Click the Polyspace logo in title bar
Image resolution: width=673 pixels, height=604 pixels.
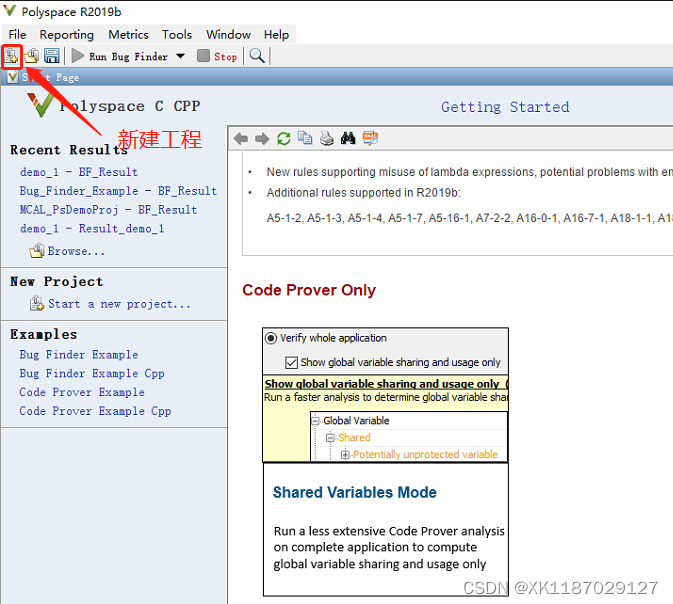click(9, 11)
